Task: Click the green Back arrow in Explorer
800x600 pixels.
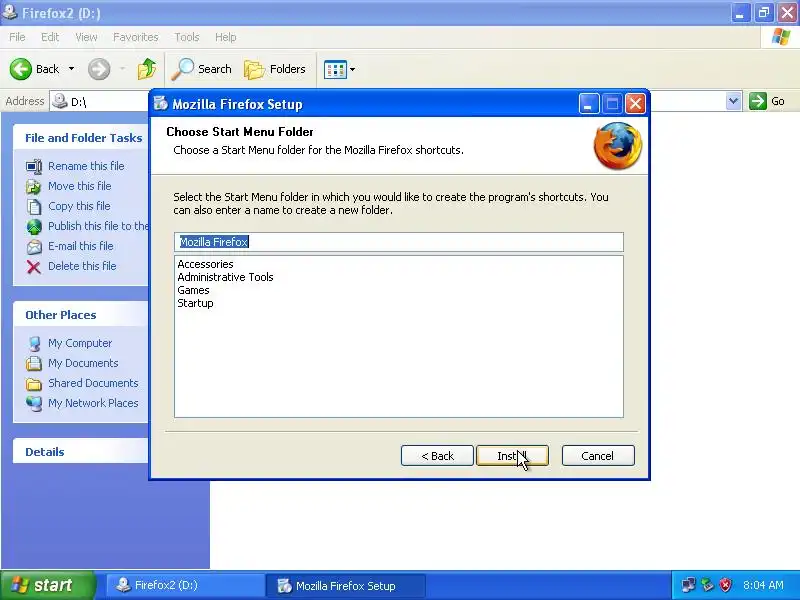Action: 21,69
